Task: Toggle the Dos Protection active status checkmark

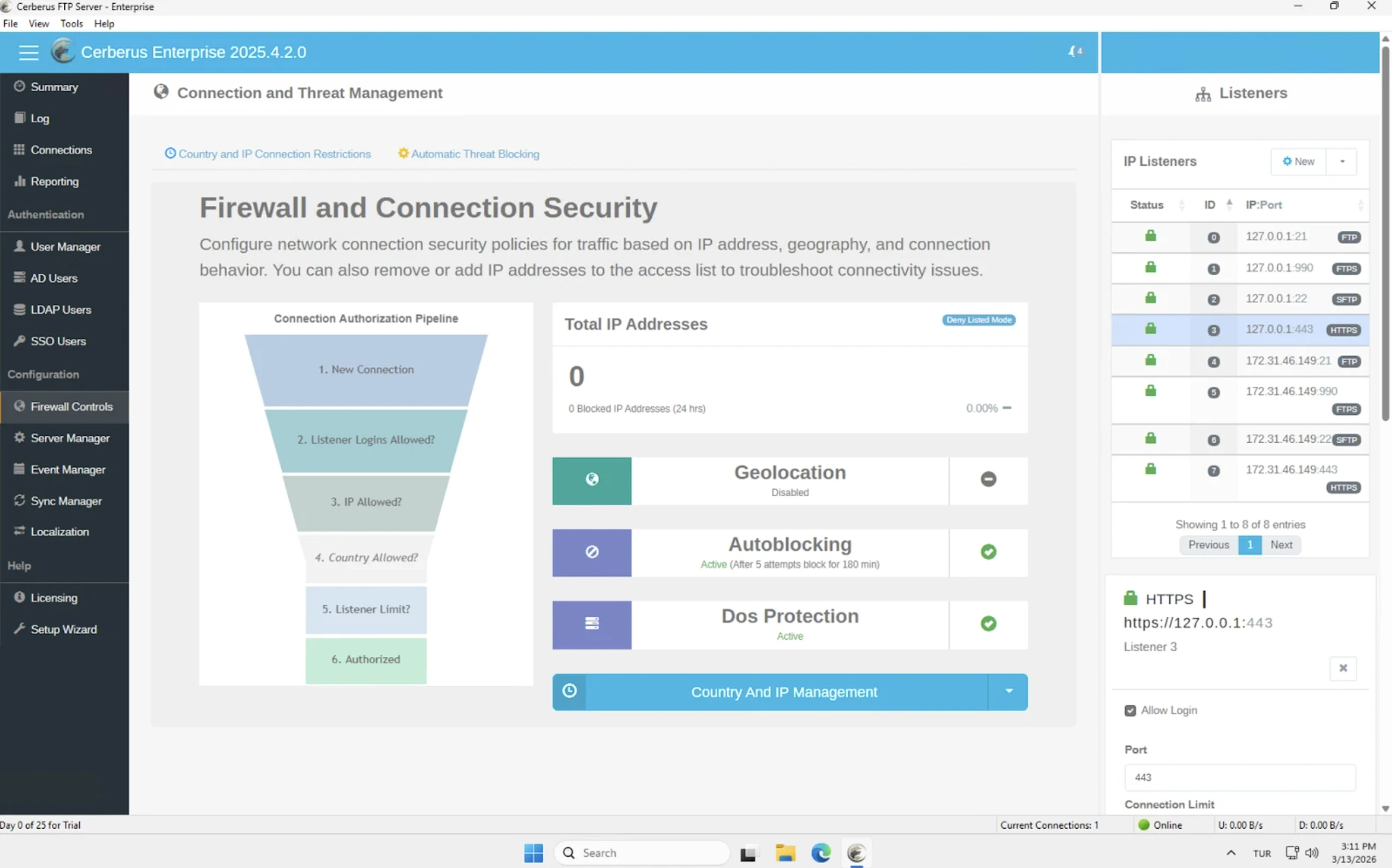Action: [988, 624]
